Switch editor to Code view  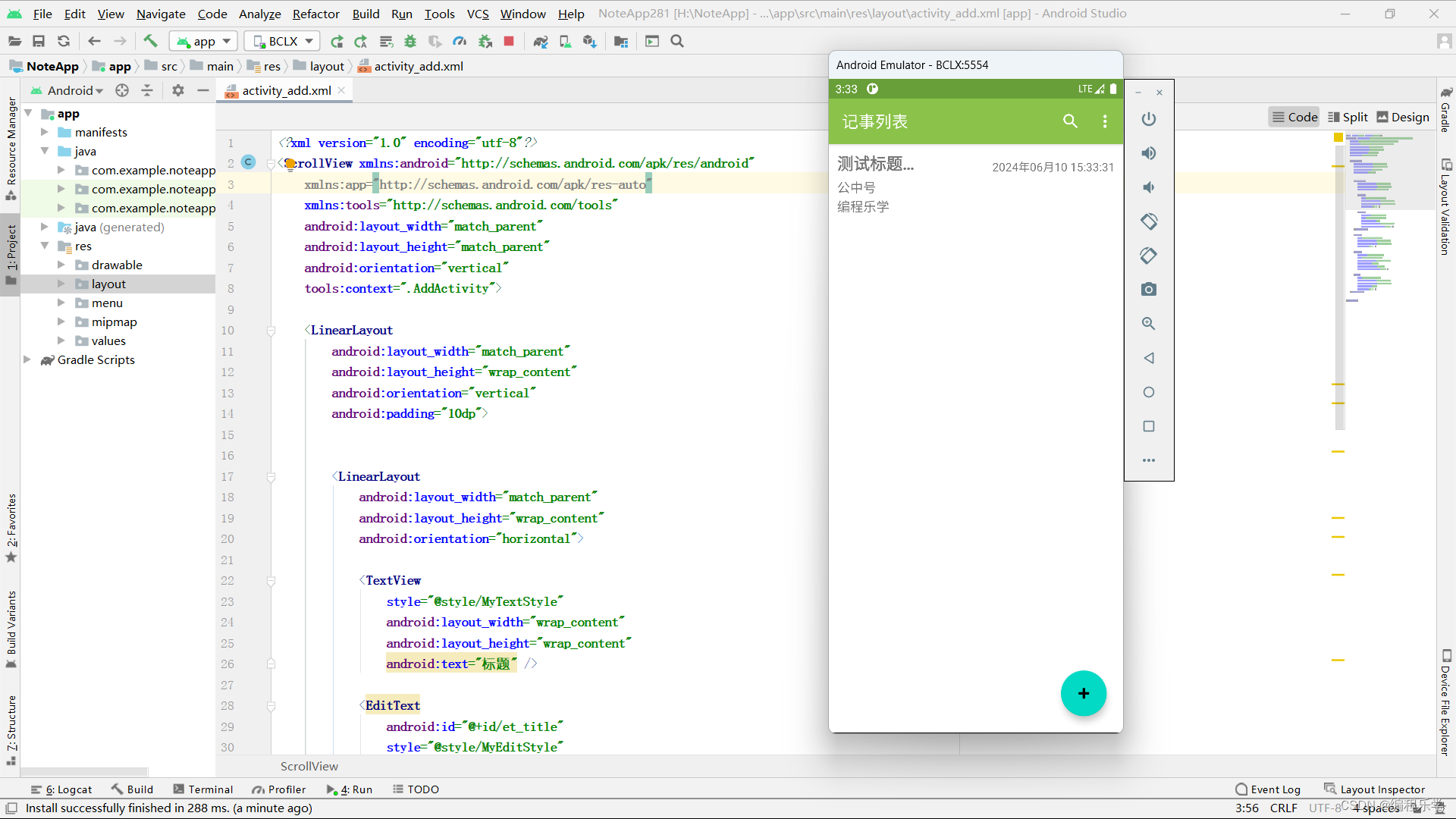pyautogui.click(x=1295, y=117)
